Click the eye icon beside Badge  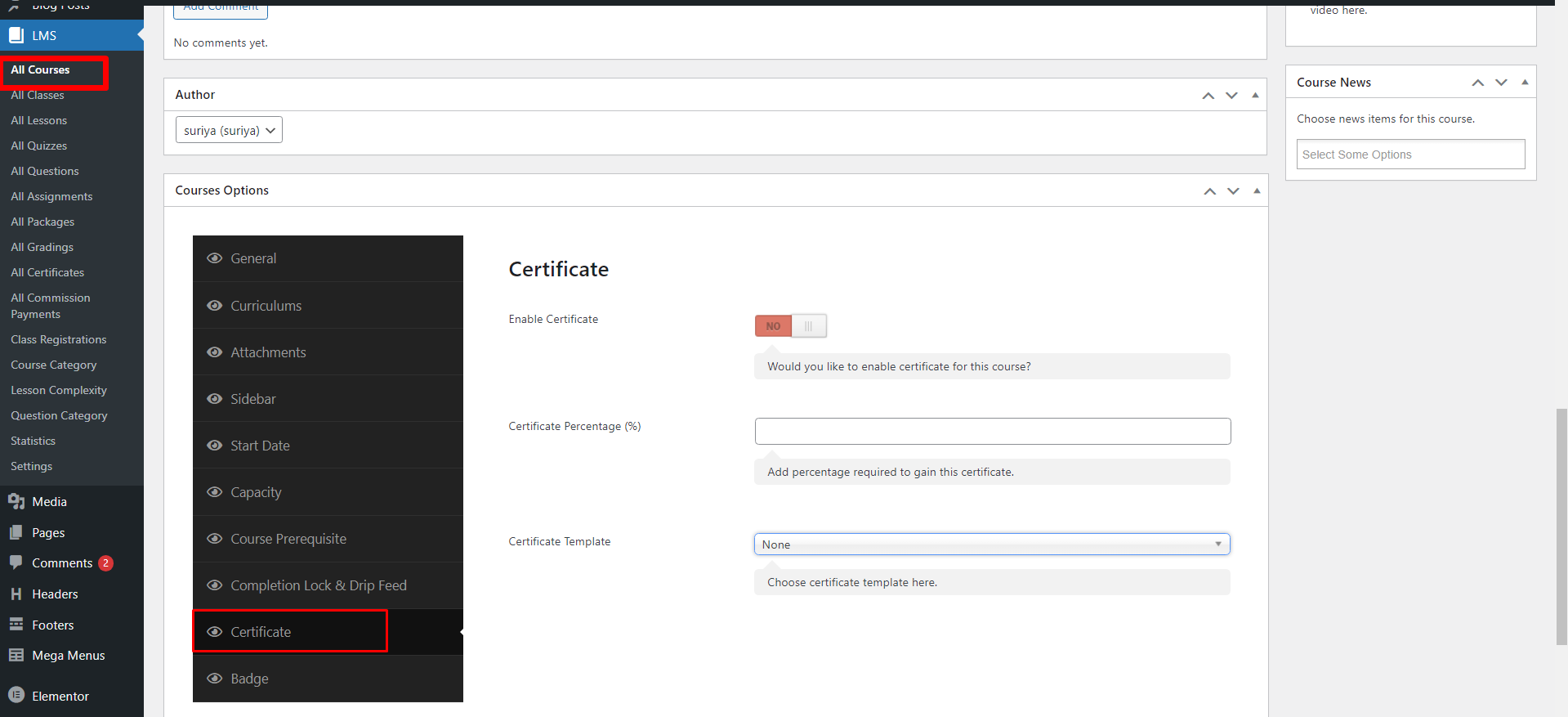(x=215, y=679)
